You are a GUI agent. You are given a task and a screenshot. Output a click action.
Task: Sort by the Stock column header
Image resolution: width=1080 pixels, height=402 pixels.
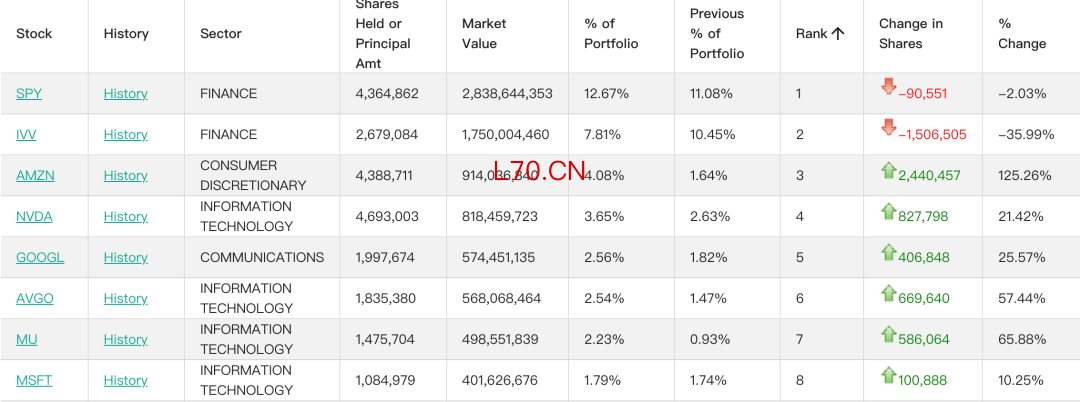click(x=34, y=34)
